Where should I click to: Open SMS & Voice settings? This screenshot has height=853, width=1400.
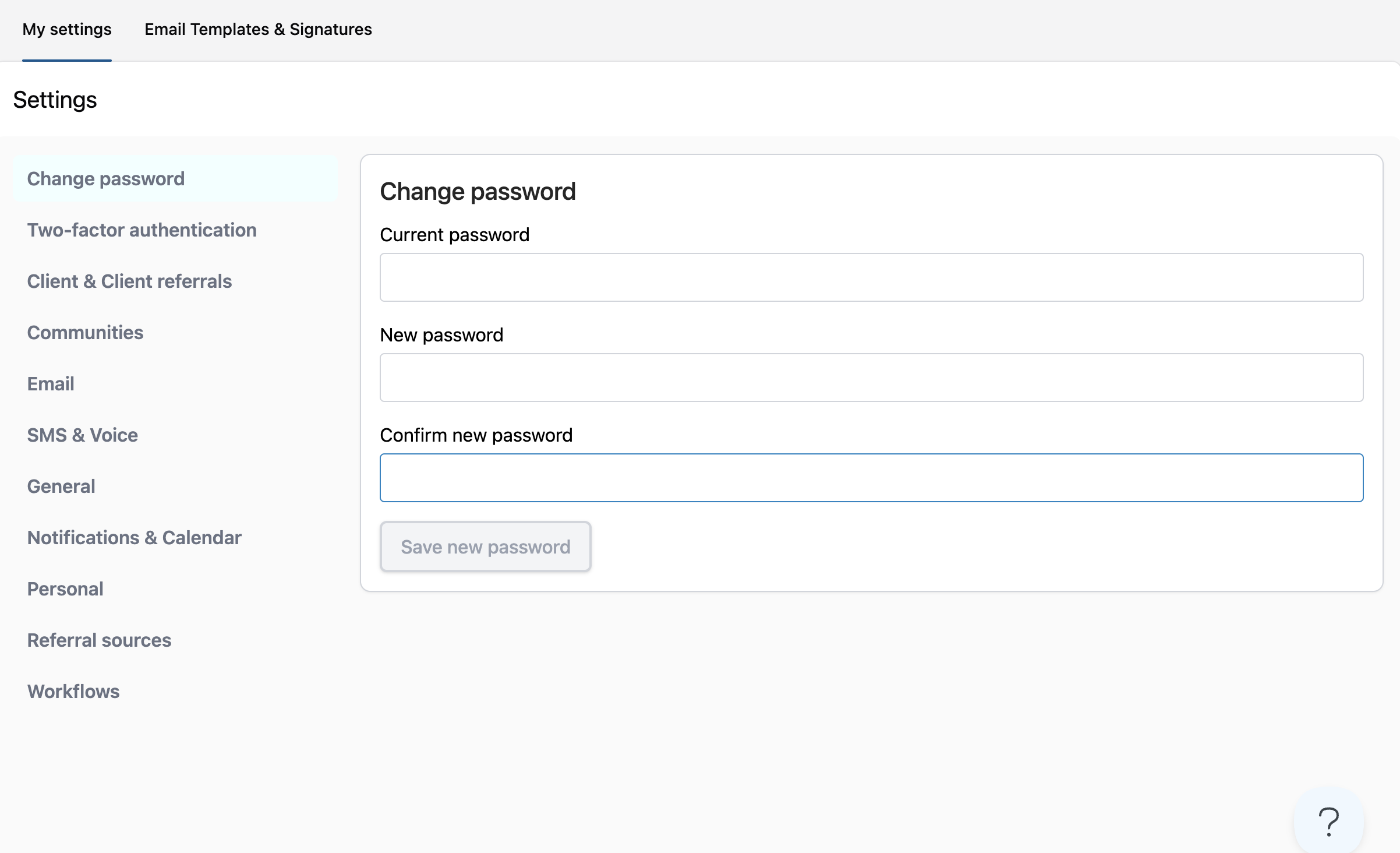[82, 435]
